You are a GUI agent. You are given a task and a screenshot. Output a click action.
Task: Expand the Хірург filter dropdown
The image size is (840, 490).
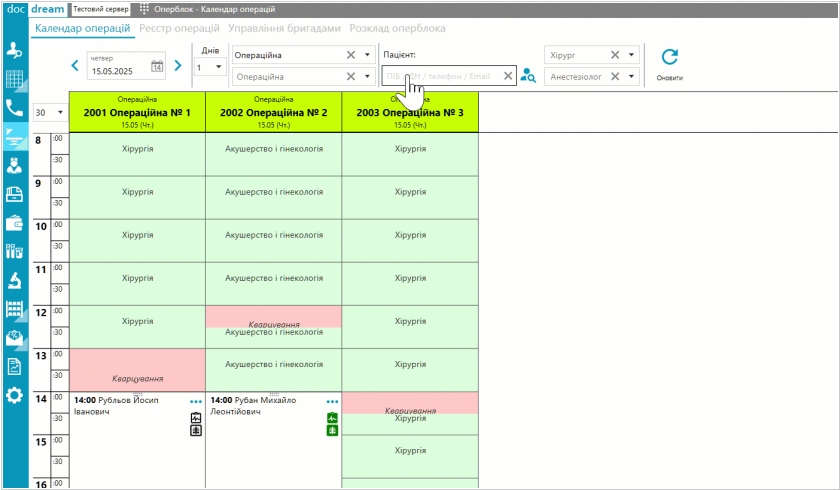[632, 55]
